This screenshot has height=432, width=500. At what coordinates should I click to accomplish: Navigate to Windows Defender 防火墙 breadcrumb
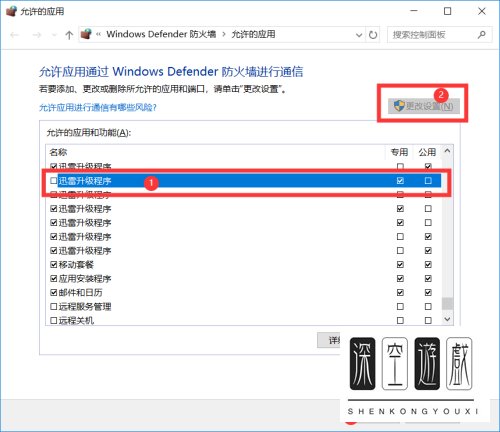(161, 34)
